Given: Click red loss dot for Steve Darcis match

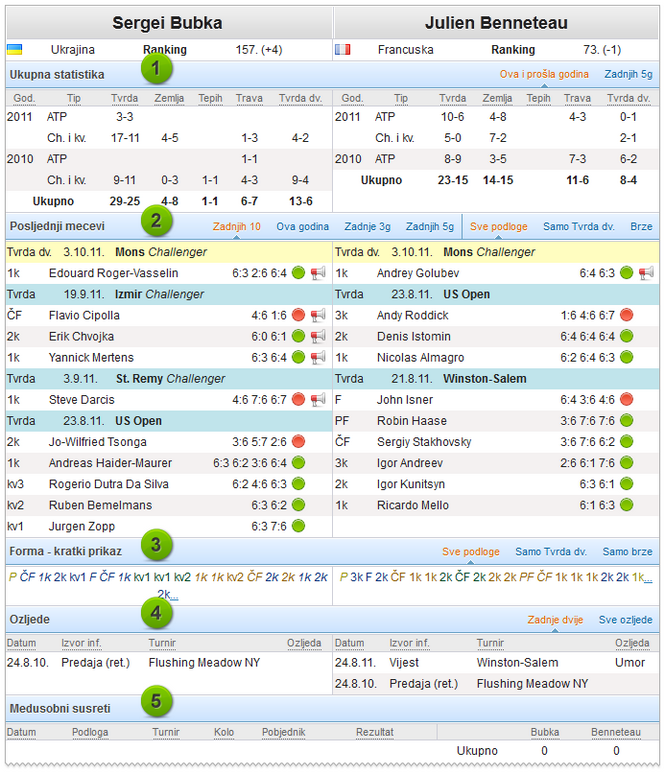Looking at the screenshot, I should (x=298, y=399).
